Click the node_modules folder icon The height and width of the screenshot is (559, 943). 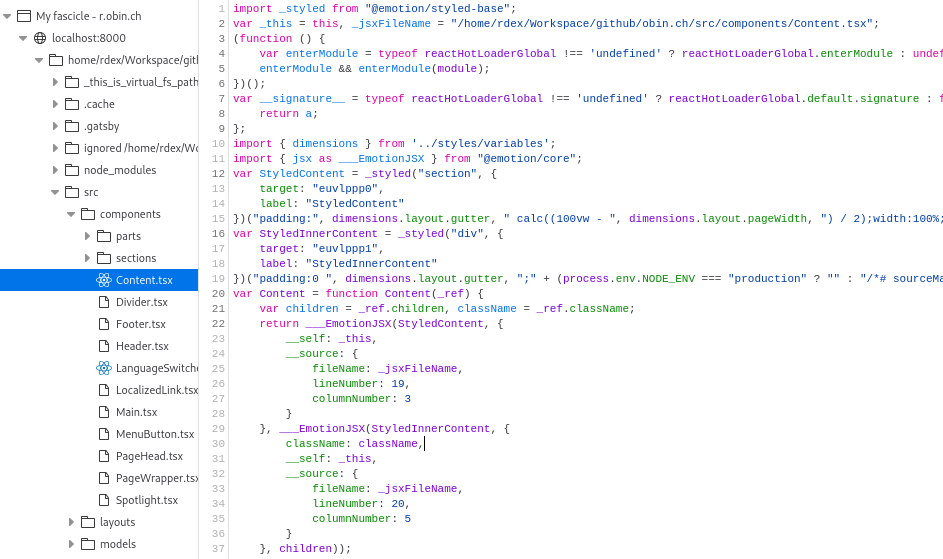(72, 170)
